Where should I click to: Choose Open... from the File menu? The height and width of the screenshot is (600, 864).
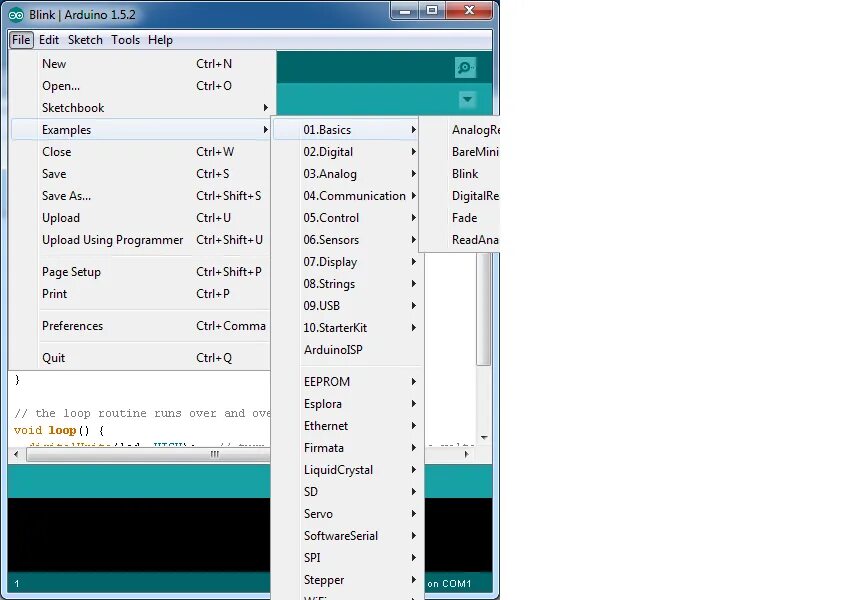(x=141, y=86)
